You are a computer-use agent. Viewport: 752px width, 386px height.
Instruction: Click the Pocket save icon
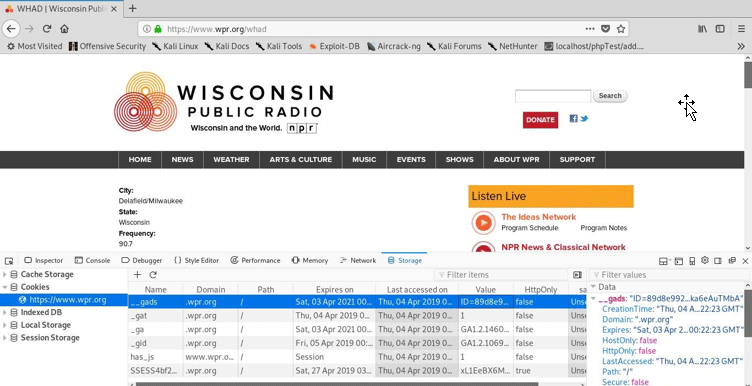(606, 29)
